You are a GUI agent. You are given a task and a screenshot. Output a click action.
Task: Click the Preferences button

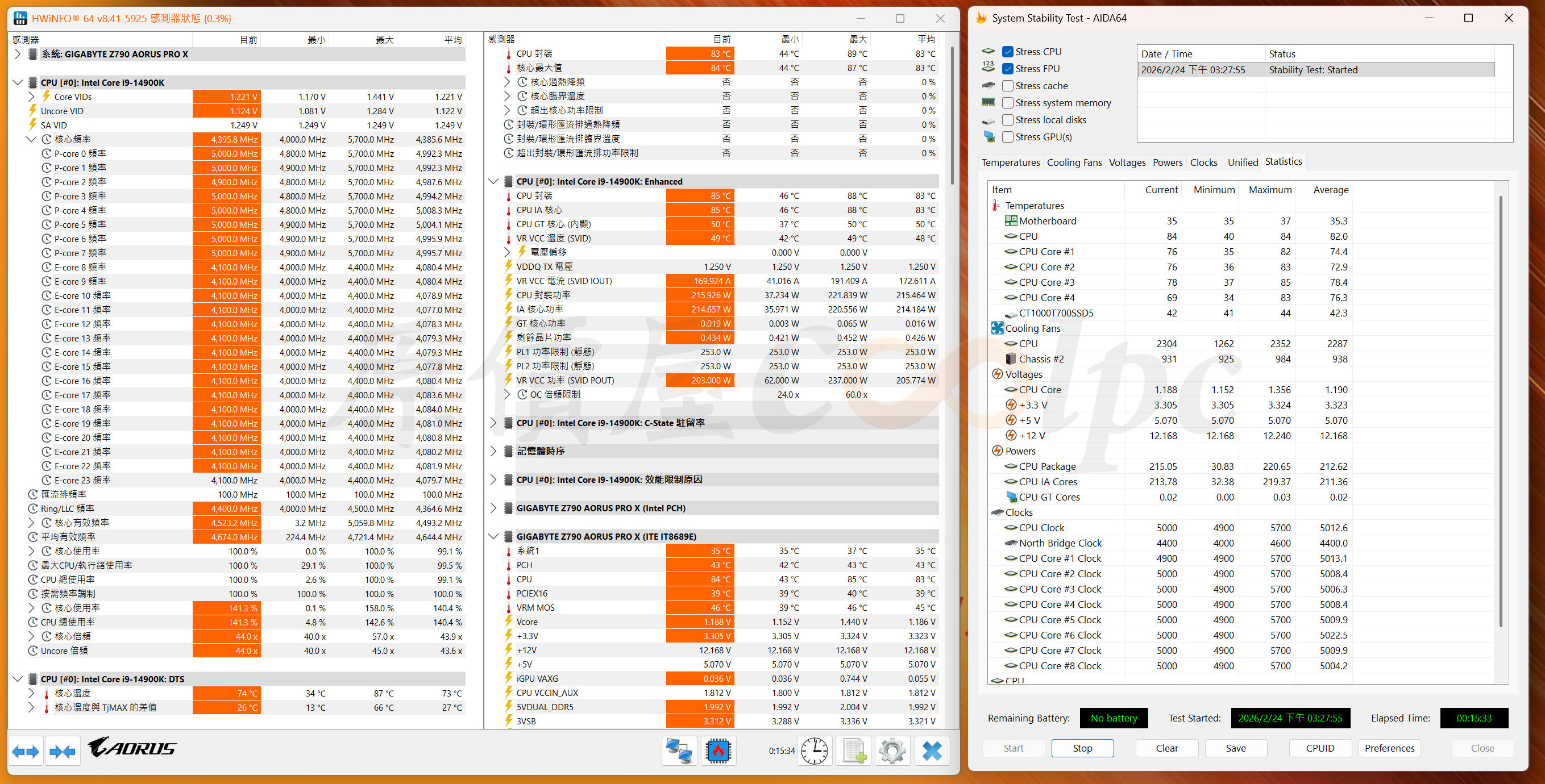tap(1389, 748)
